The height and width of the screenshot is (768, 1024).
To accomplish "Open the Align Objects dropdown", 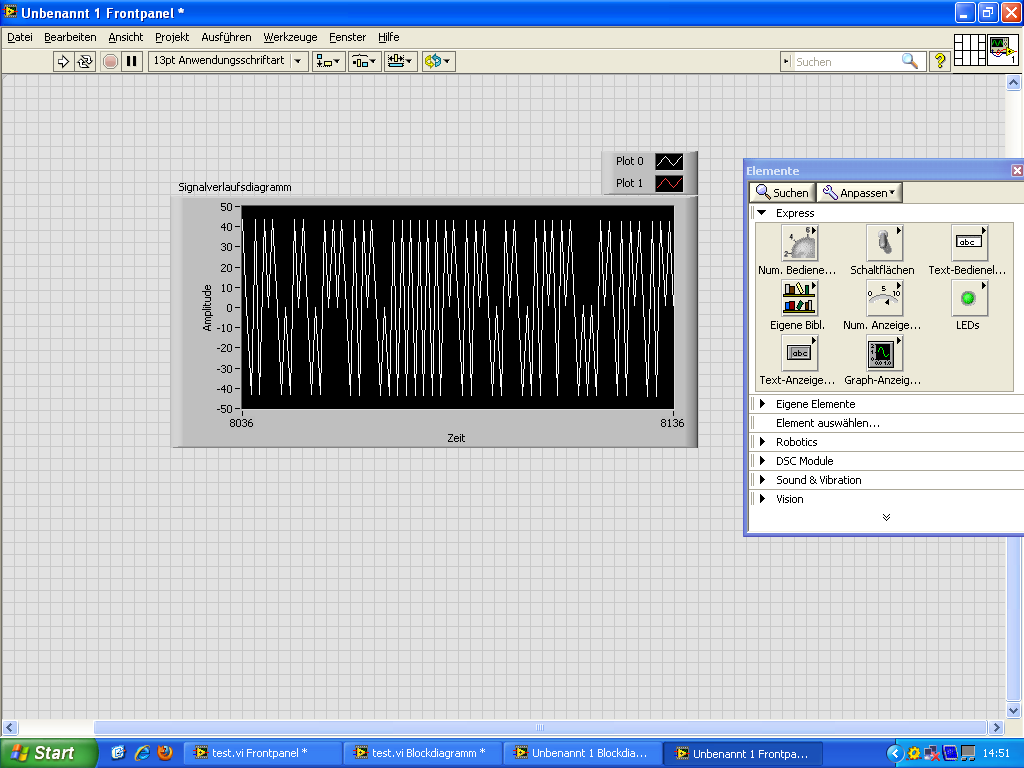I will (x=328, y=61).
